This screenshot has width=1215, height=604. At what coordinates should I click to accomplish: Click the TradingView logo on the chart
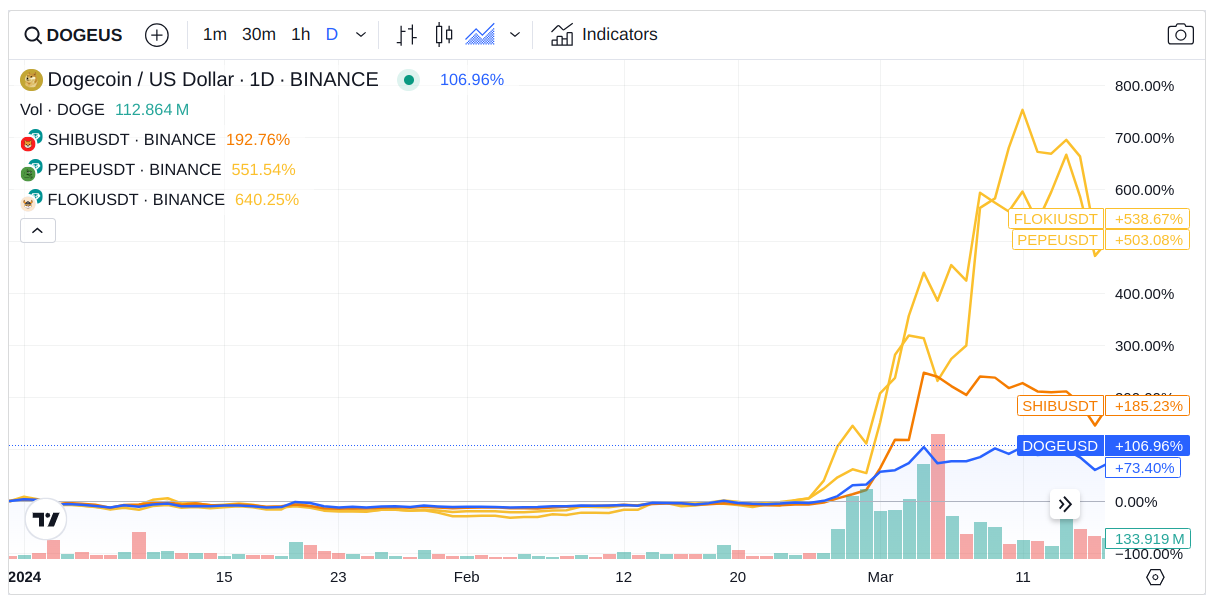point(46,519)
